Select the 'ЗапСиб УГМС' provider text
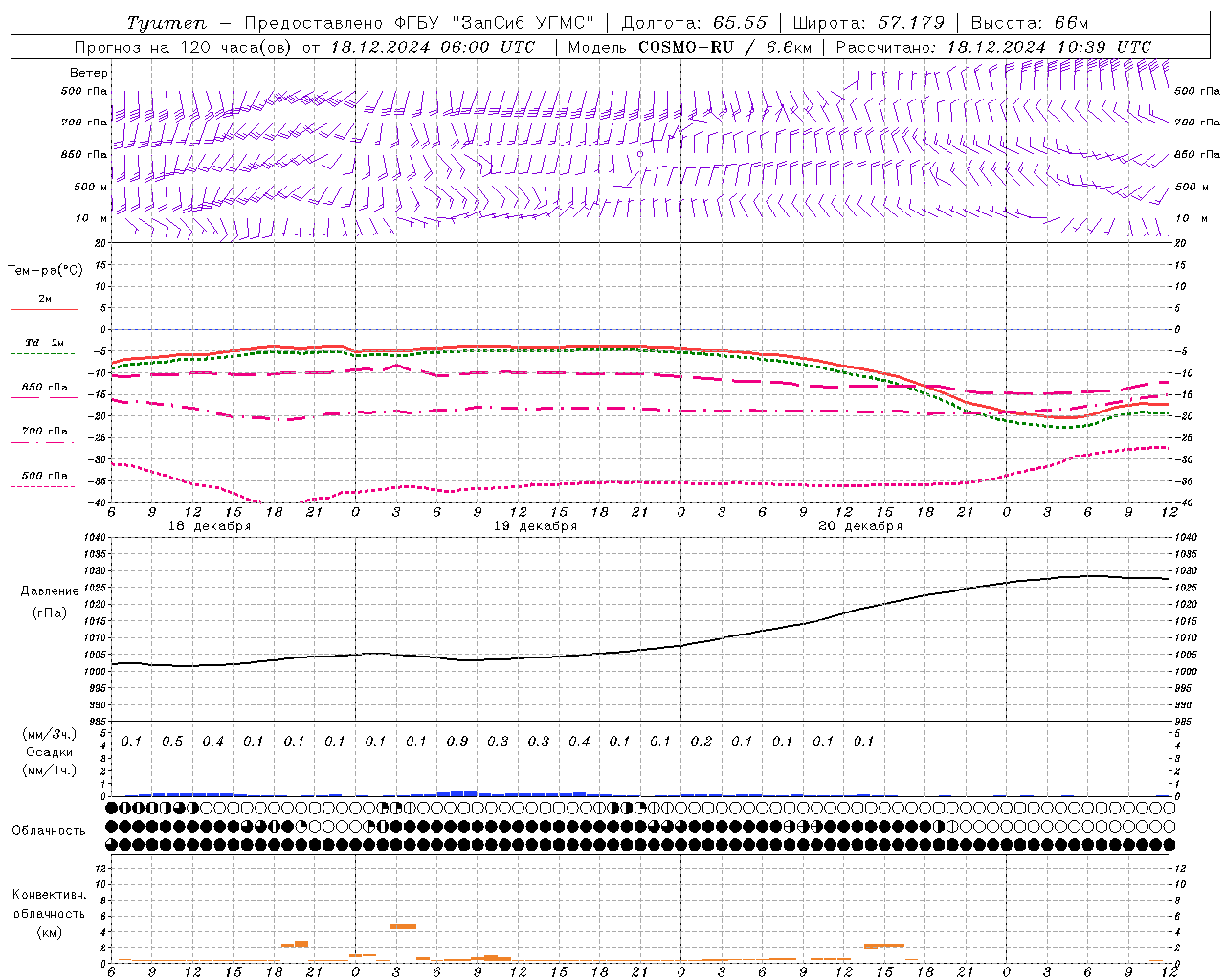 point(523,23)
